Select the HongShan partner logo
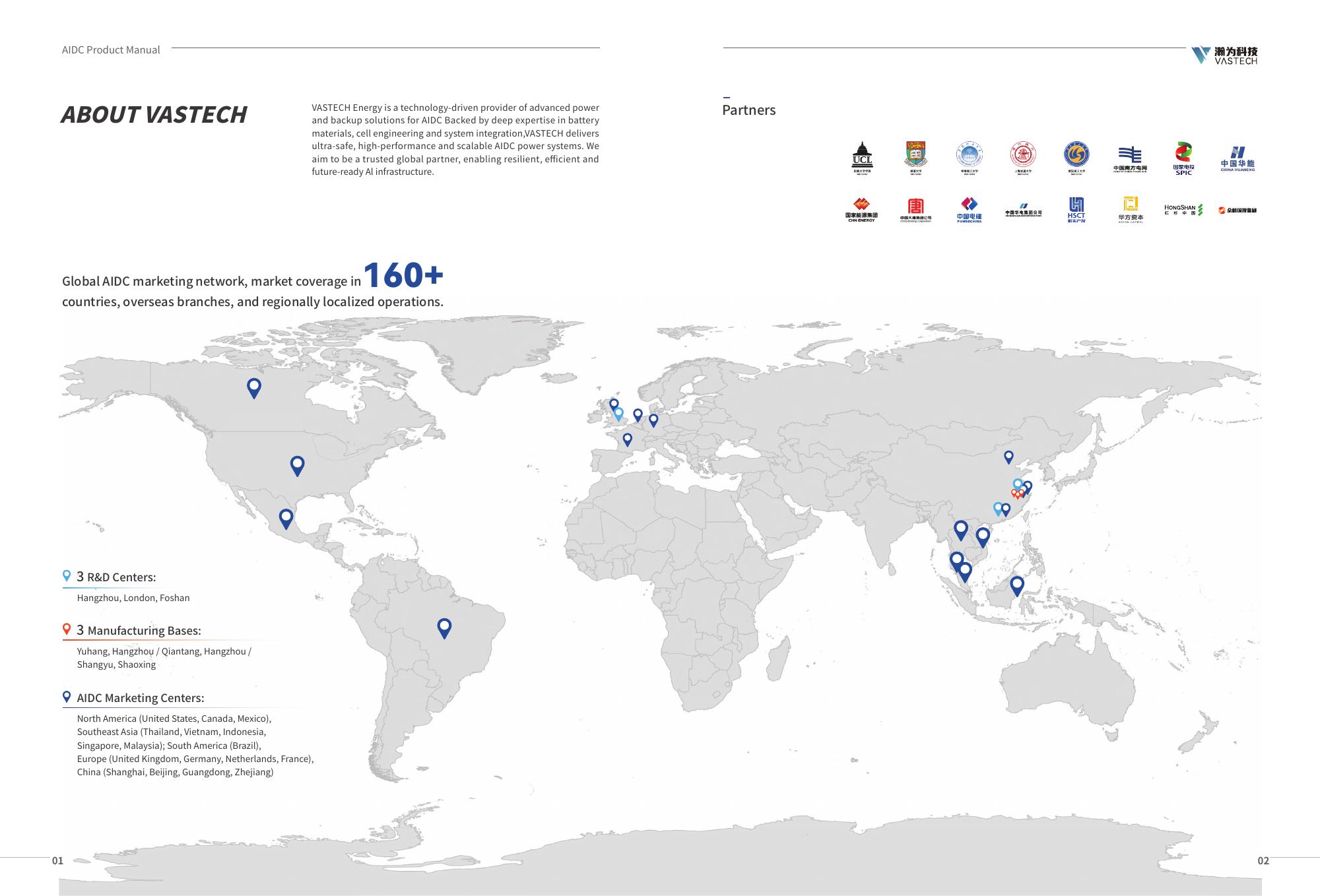The height and width of the screenshot is (896, 1320). (1183, 210)
